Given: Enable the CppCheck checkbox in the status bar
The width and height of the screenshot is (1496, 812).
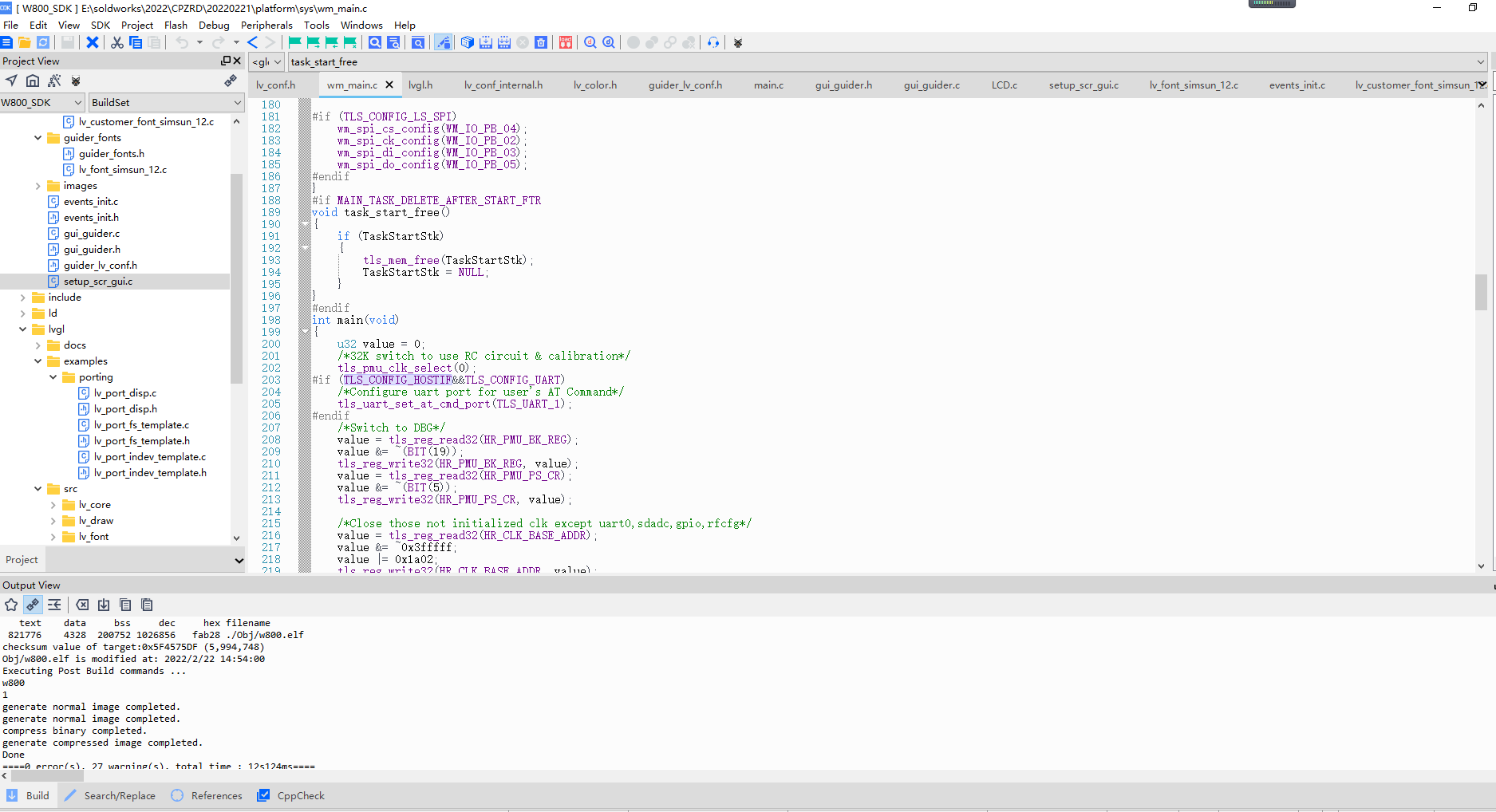Looking at the screenshot, I should (x=263, y=795).
